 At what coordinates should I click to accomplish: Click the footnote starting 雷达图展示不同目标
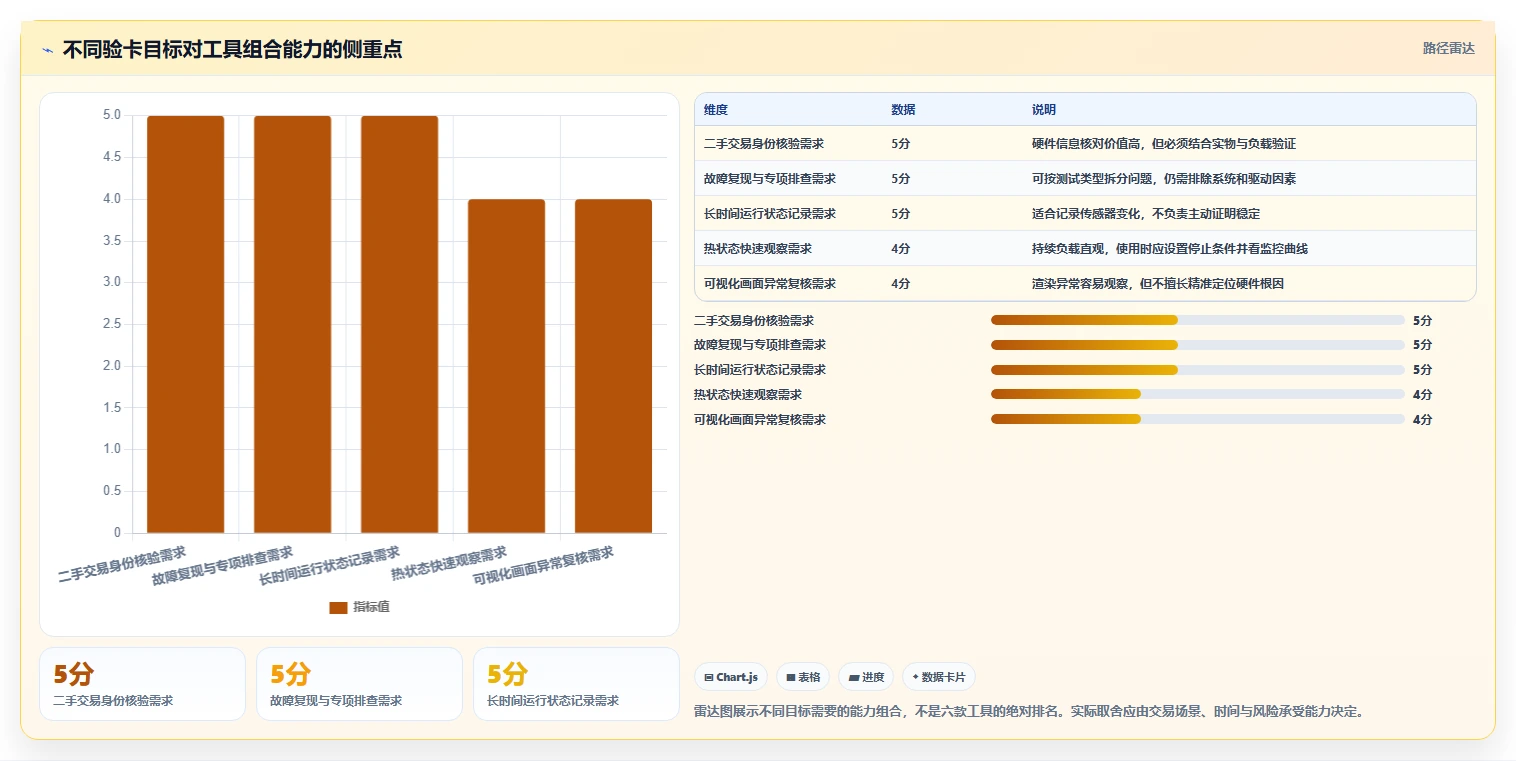click(1029, 712)
